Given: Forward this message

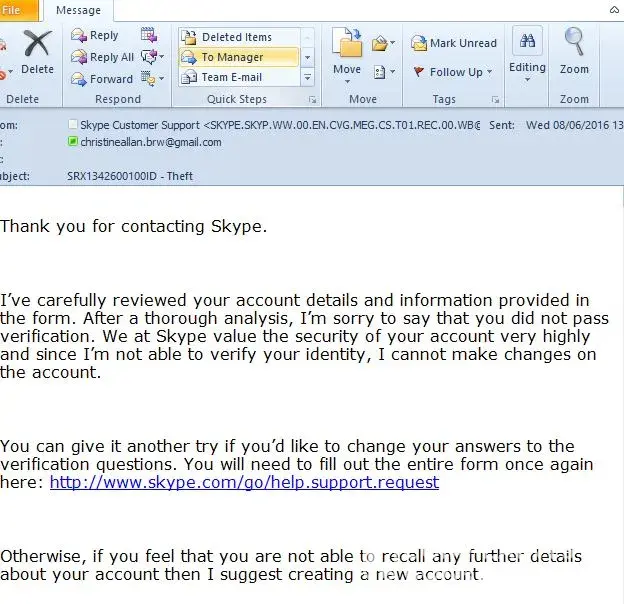Looking at the screenshot, I should pos(102,79).
